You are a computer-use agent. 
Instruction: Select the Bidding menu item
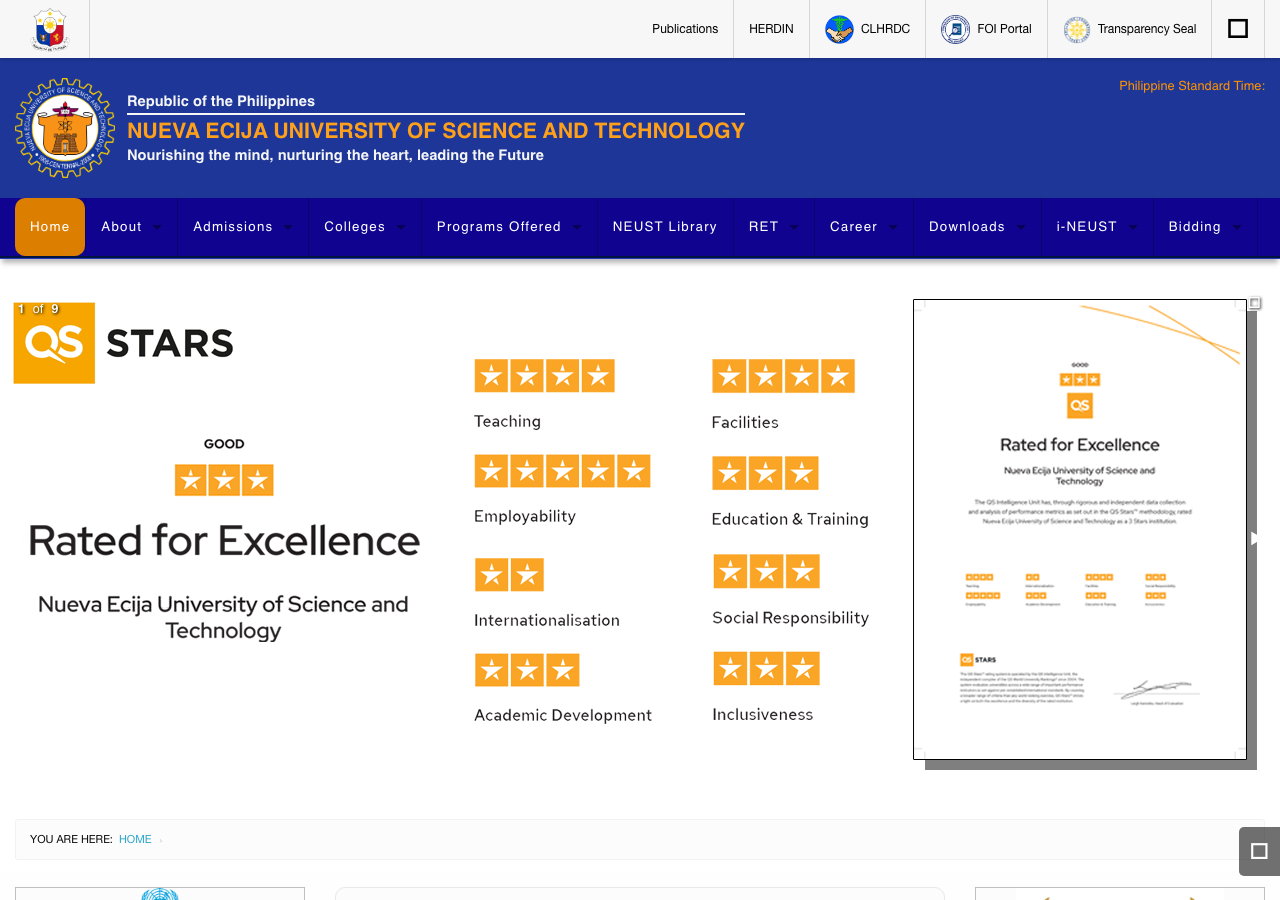(1205, 227)
